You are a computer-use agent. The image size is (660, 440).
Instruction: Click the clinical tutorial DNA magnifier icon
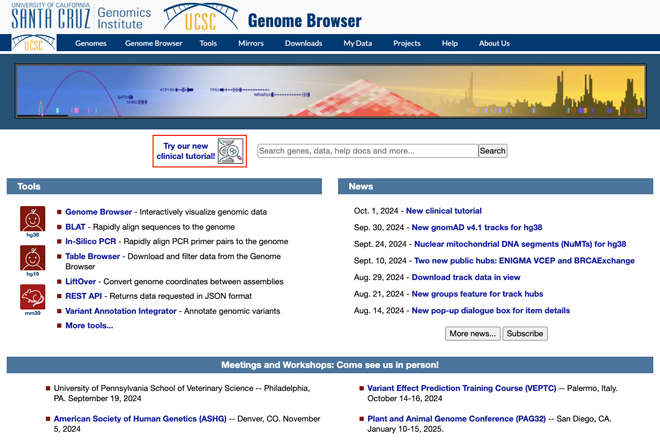pos(230,151)
